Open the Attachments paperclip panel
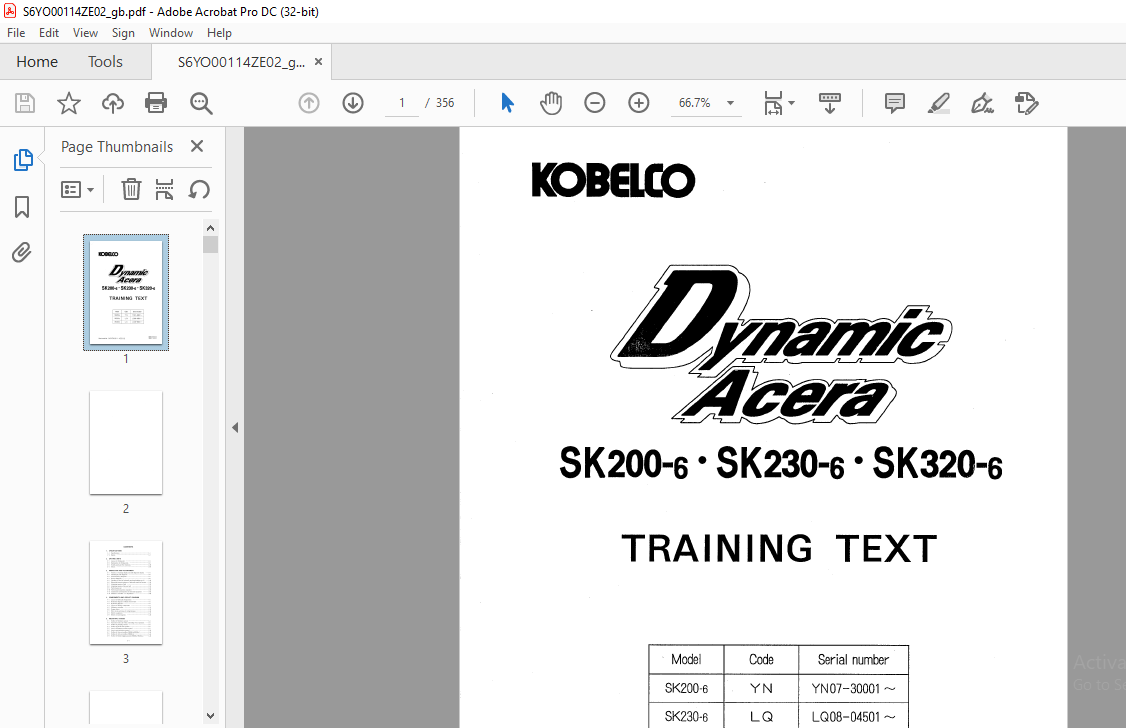Viewport: 1126px width, 728px height. pos(22,253)
